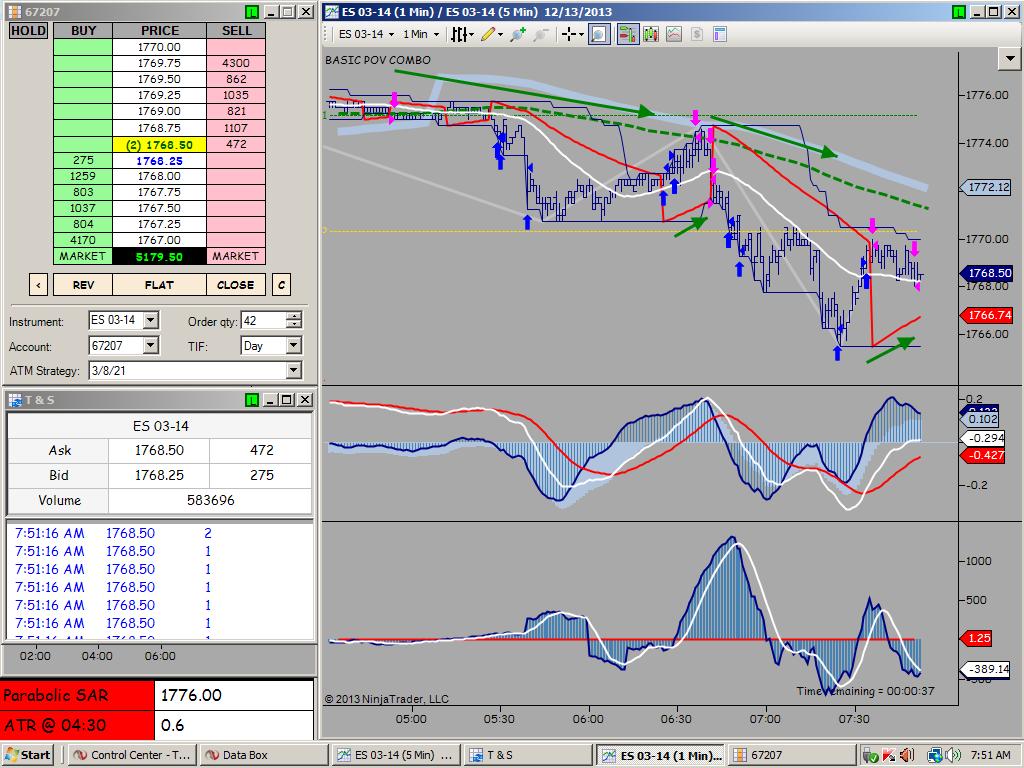Click the ATR @ 04:30 value 0.6

tap(234, 725)
